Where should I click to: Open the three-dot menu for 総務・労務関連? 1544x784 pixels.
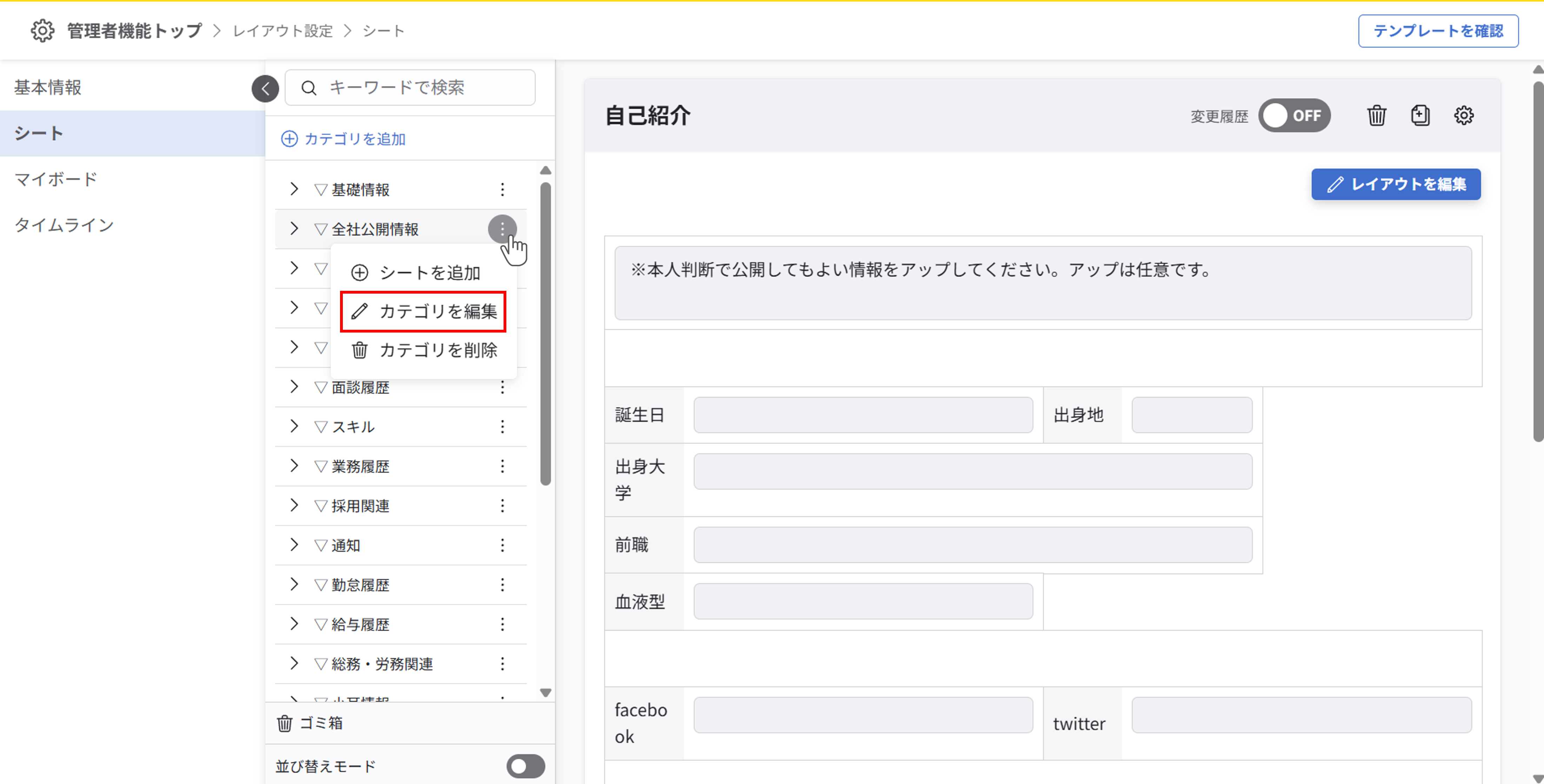click(502, 664)
